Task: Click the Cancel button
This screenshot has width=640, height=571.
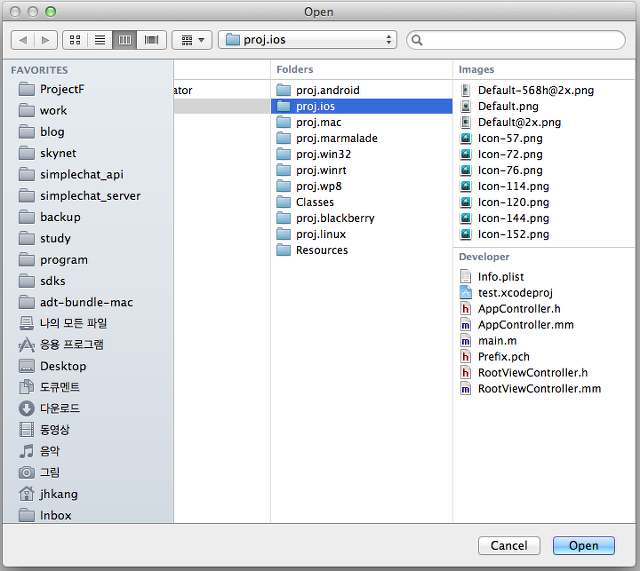Action: click(x=509, y=545)
